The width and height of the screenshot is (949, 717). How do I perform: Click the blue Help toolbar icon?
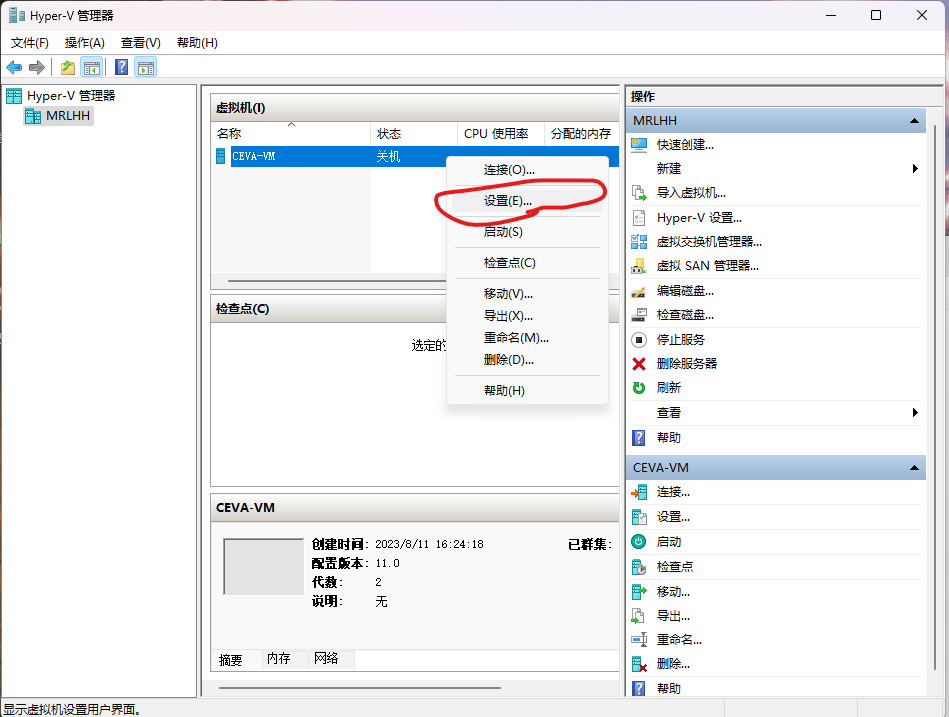(x=122, y=67)
